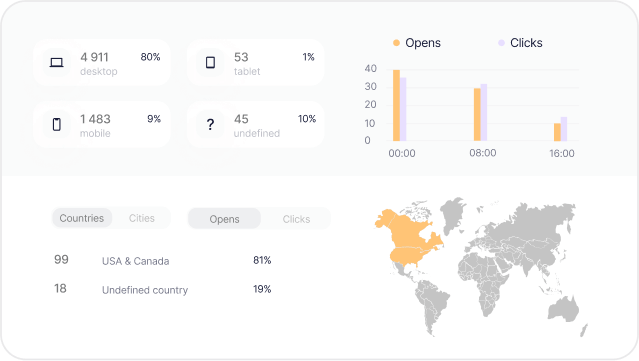Toggle to Clicks view
This screenshot has width=639, height=361.
pos(296,219)
